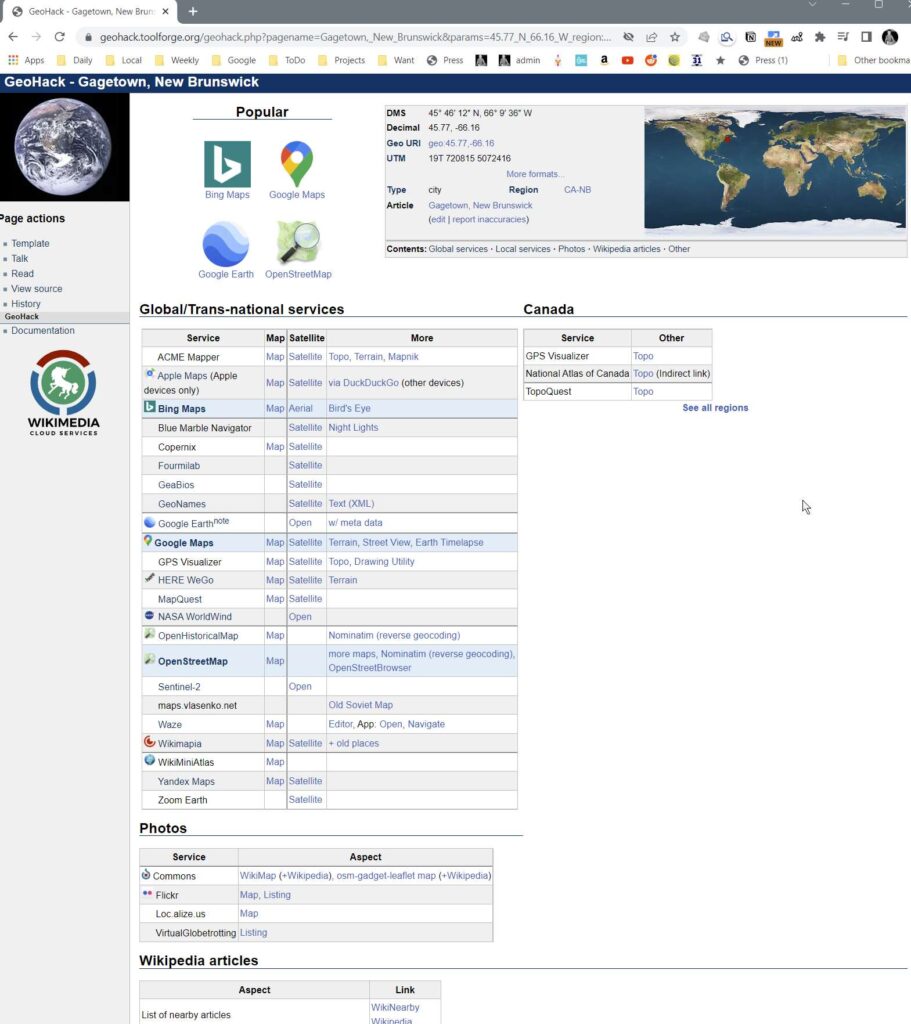The height and width of the screenshot is (1024, 911).
Task: Open the Google Earth popular icon
Action: click(x=226, y=244)
